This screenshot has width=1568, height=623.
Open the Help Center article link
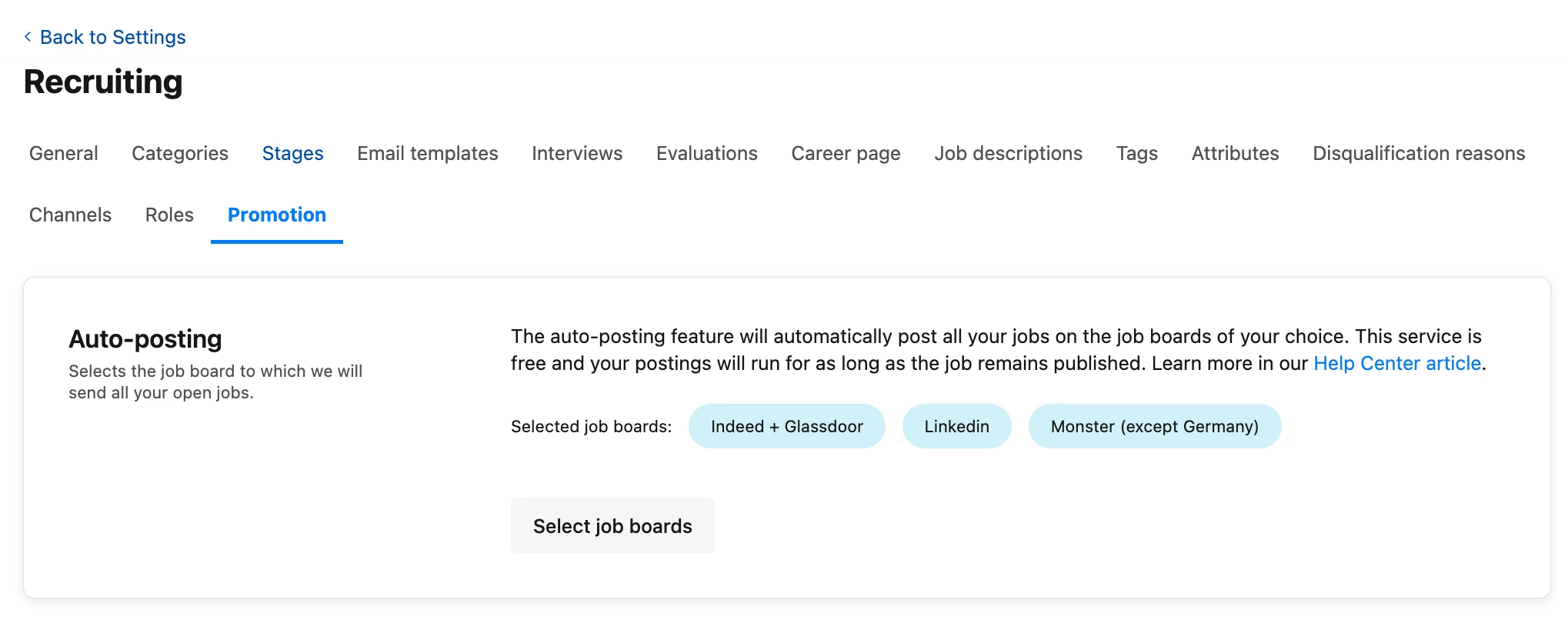[1397, 363]
